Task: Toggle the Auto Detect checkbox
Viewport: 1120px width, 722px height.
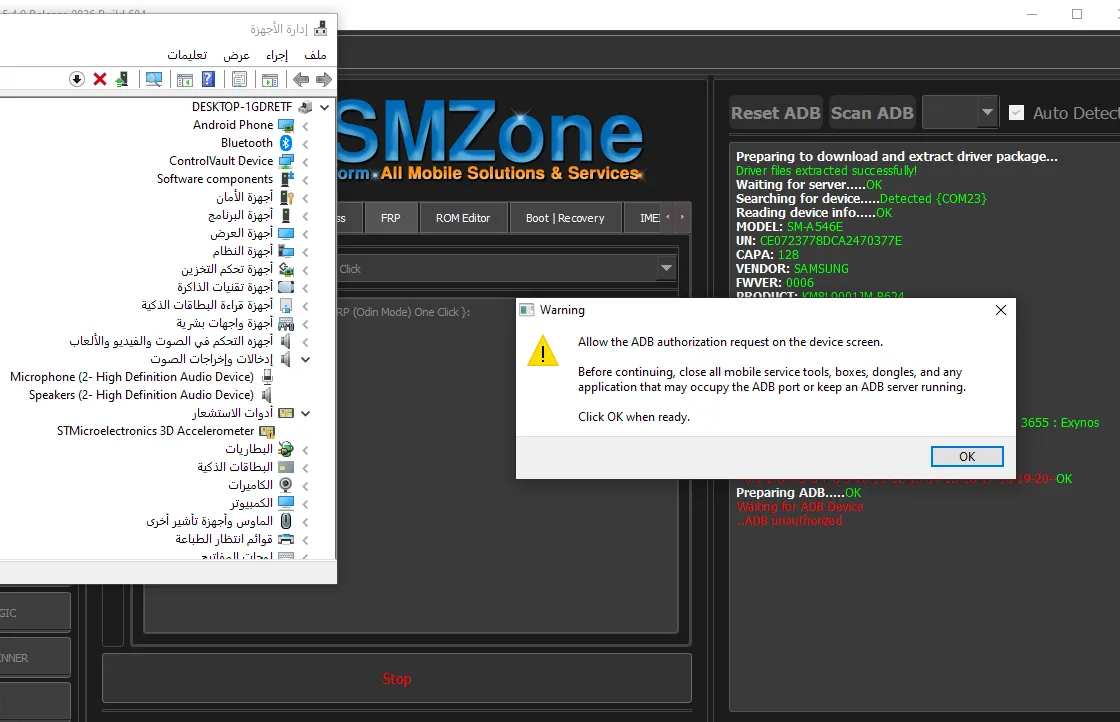Action: point(1016,113)
